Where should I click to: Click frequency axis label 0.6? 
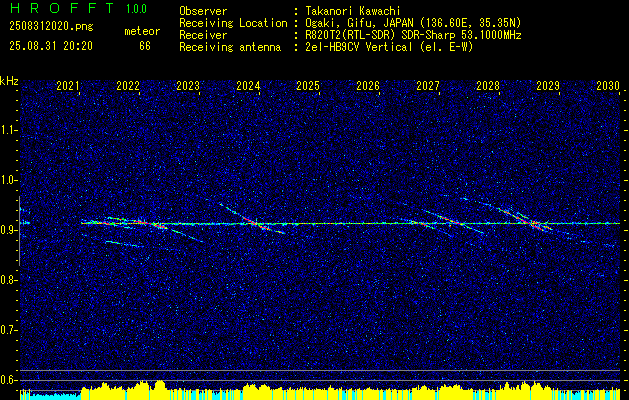(9, 380)
